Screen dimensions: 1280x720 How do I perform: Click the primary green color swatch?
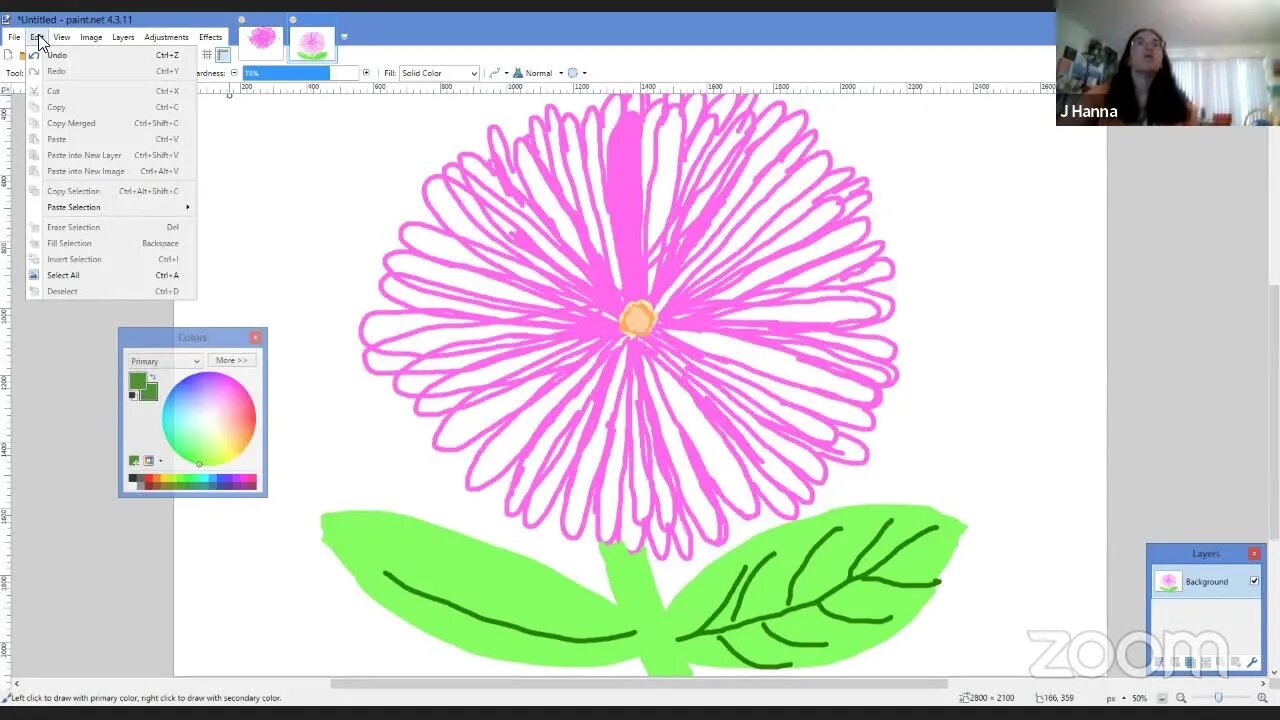coord(137,381)
